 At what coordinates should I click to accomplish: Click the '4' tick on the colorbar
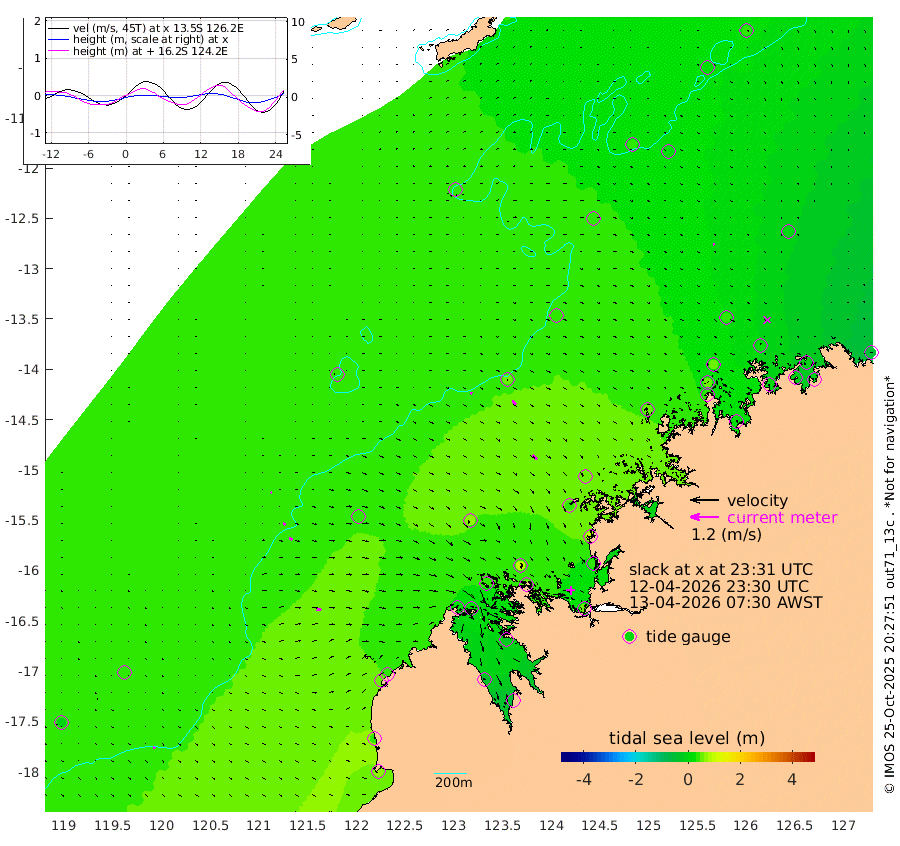pos(792,779)
